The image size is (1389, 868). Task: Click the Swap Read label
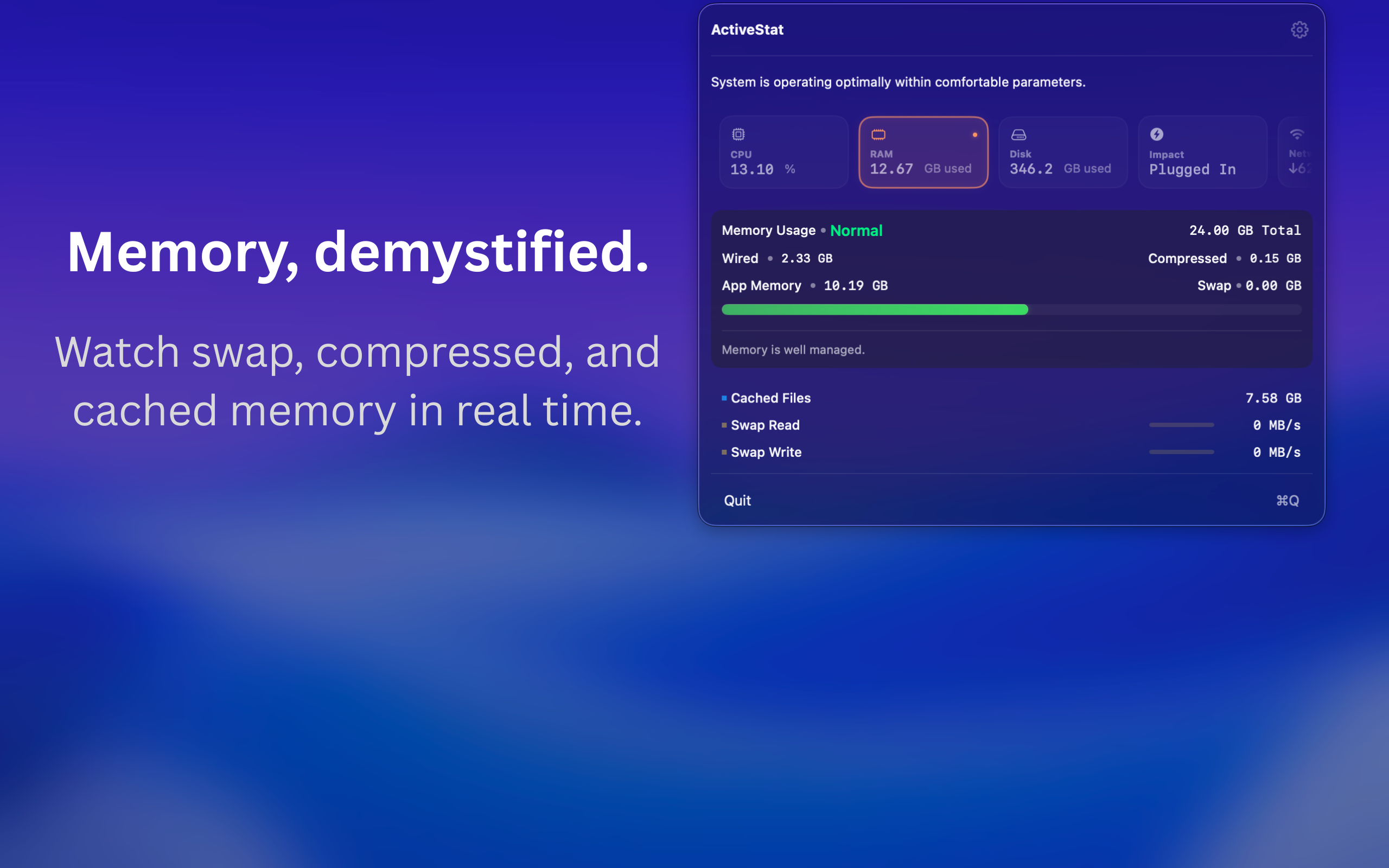[x=764, y=425]
